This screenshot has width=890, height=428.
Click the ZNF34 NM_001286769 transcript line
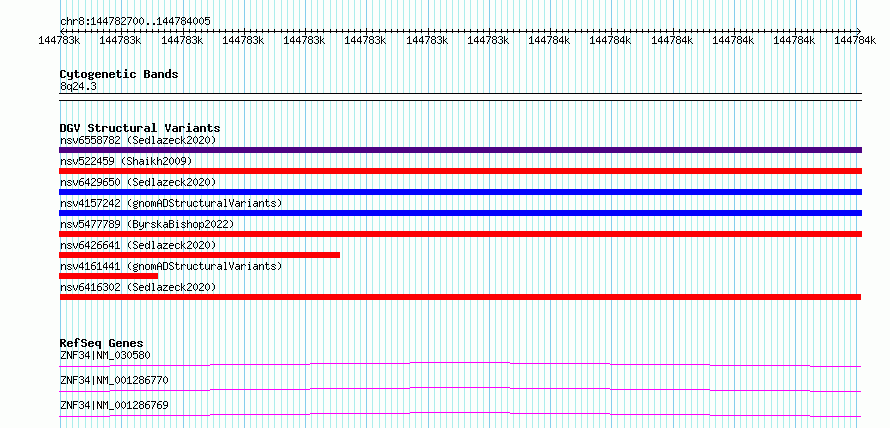pyautogui.click(x=460, y=414)
